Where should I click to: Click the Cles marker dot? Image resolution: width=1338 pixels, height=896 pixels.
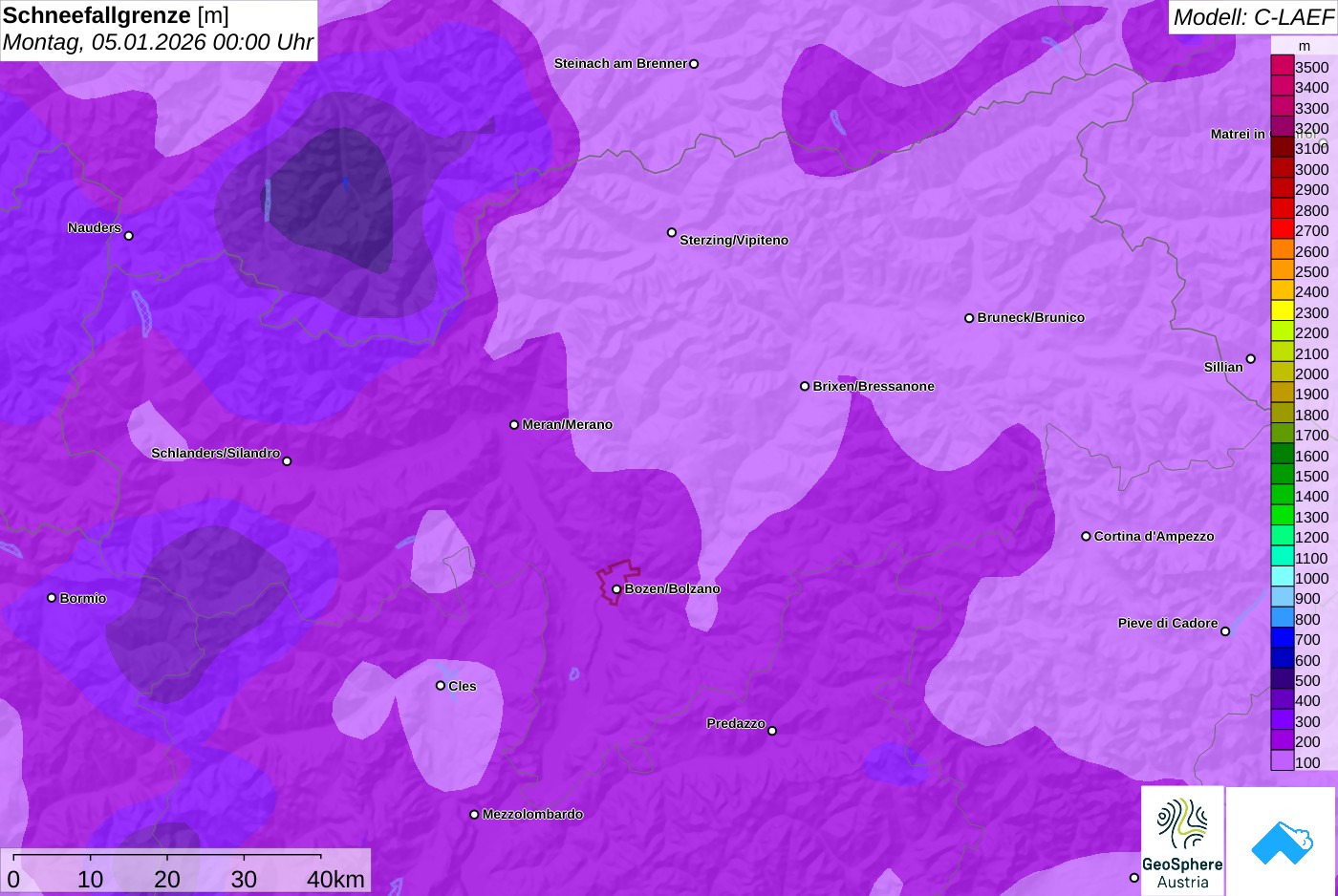click(441, 685)
